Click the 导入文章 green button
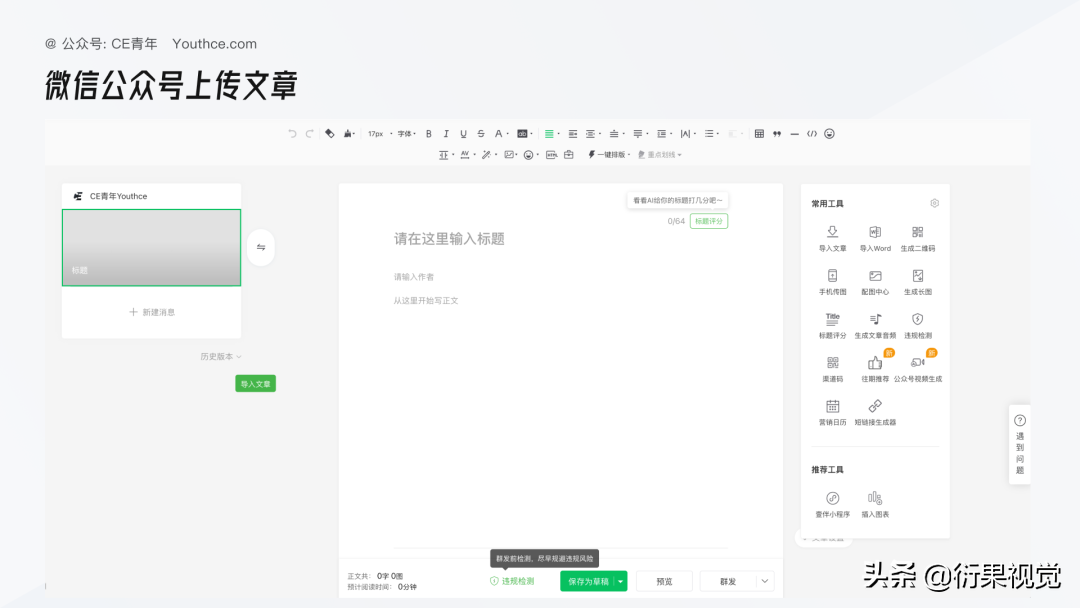The image size is (1080, 608). point(255,383)
